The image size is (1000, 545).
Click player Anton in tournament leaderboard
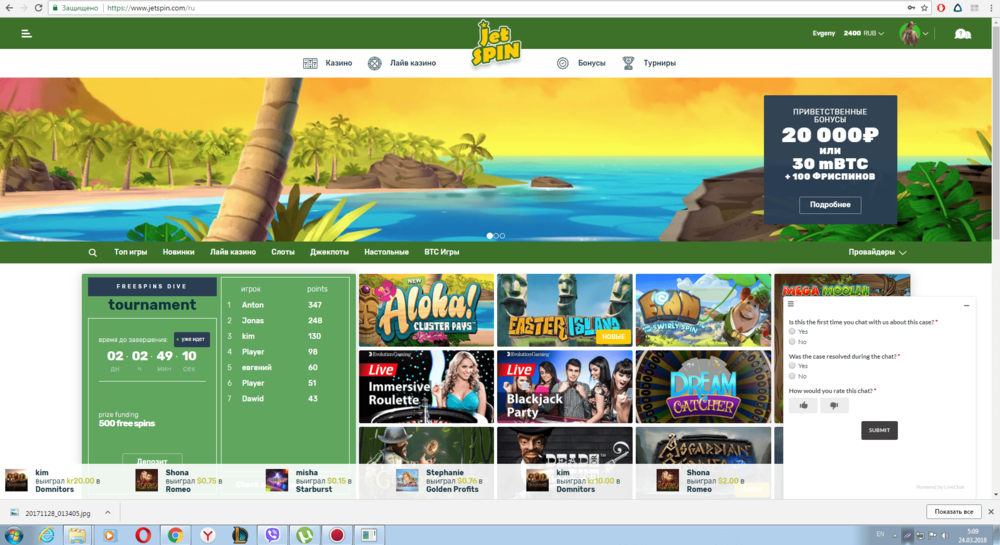[253, 305]
